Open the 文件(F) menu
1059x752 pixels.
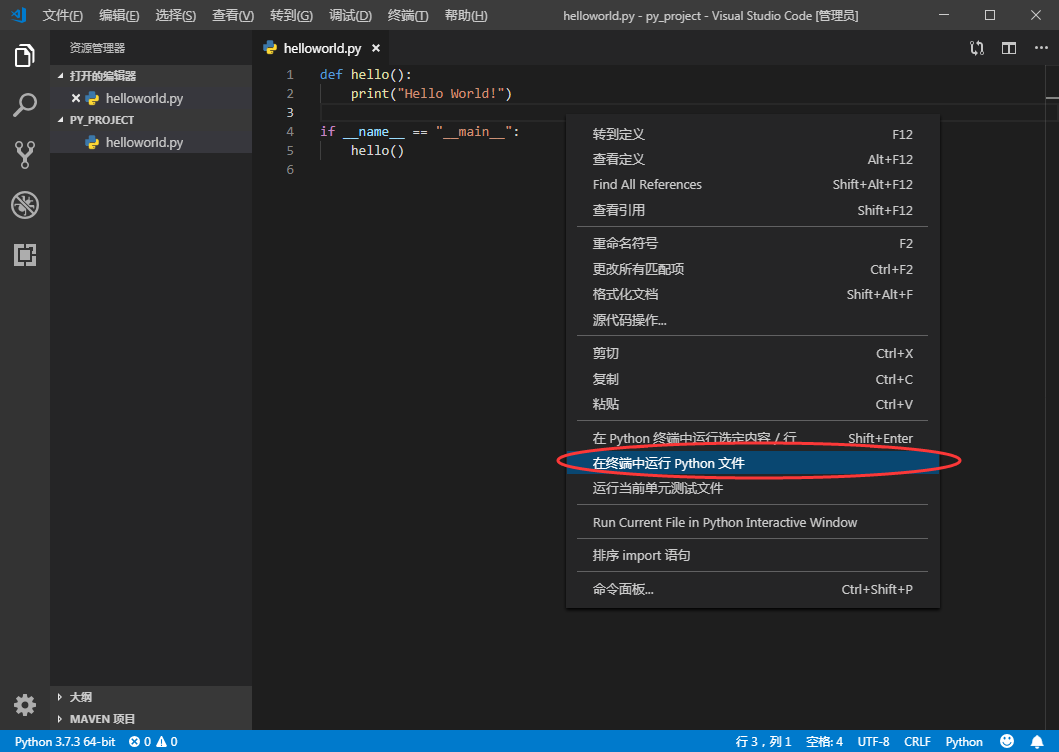tap(62, 15)
